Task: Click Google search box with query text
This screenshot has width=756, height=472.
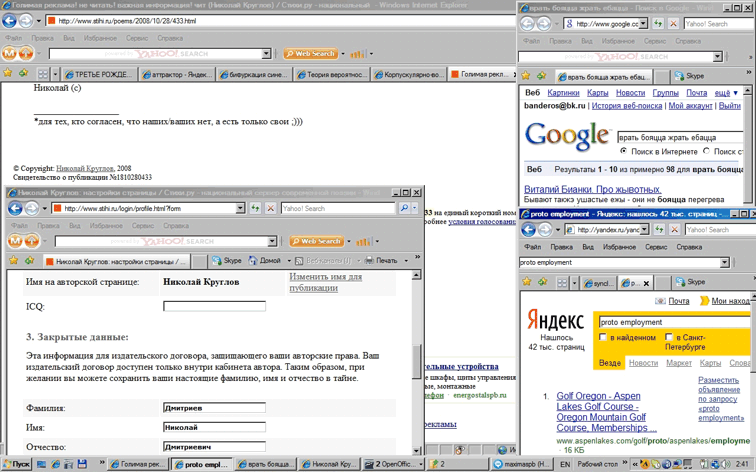Action: pyautogui.click(x=682, y=137)
